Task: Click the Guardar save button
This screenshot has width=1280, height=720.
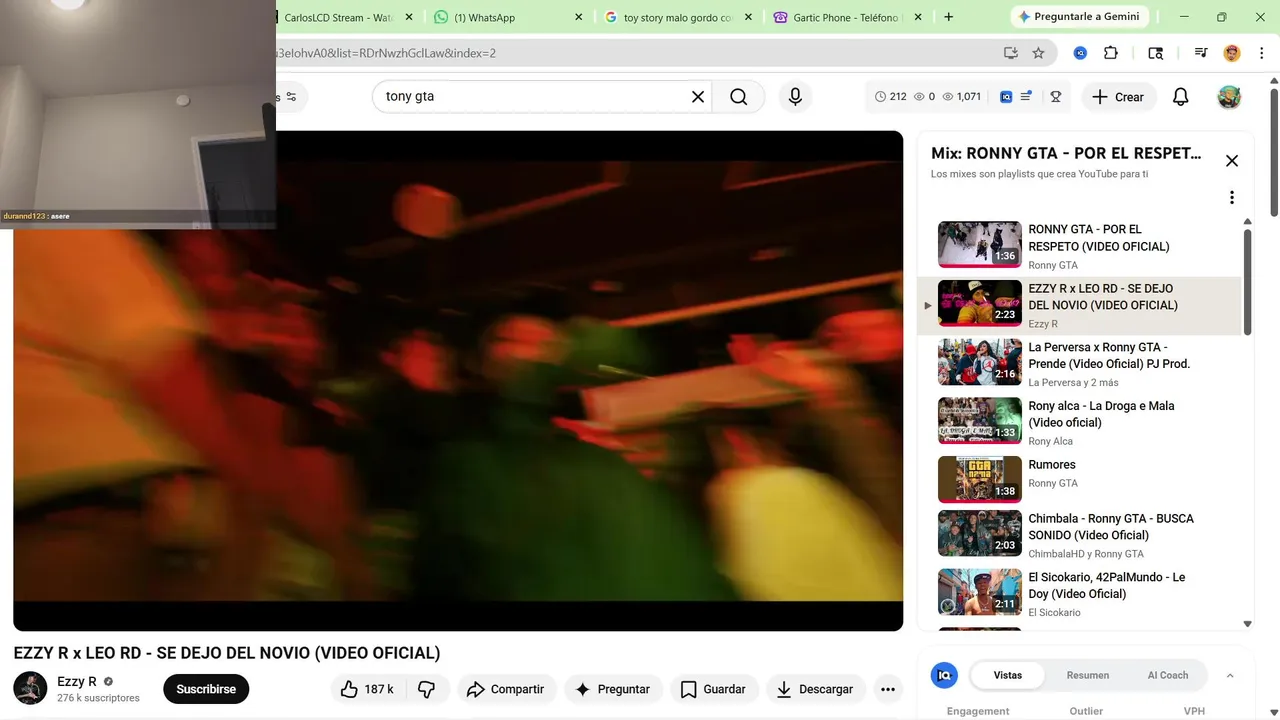Action: click(713, 689)
